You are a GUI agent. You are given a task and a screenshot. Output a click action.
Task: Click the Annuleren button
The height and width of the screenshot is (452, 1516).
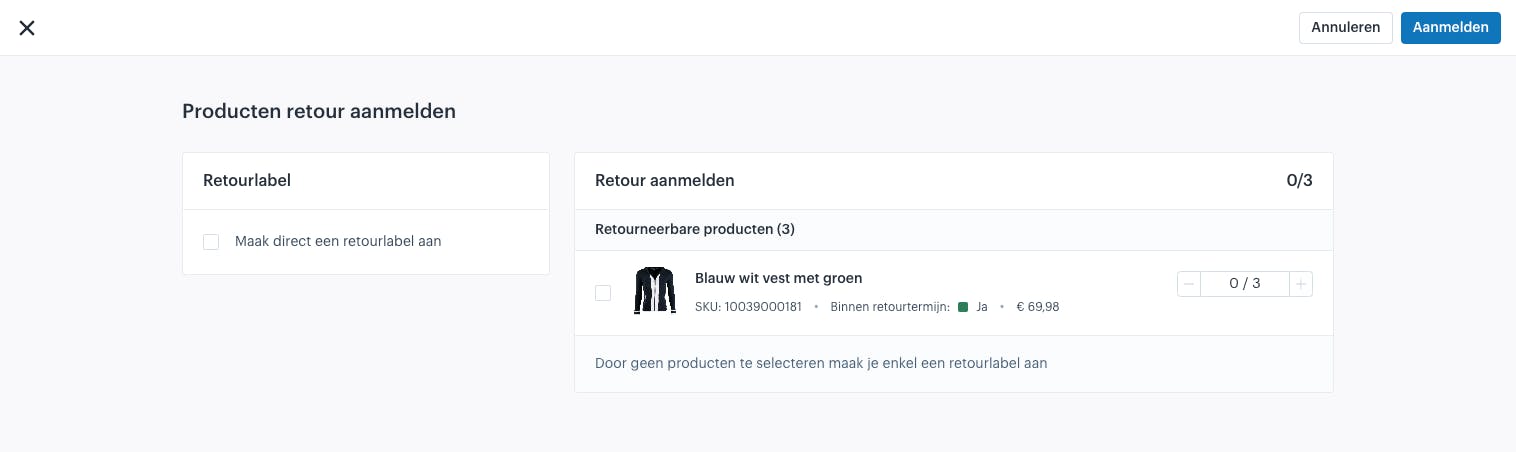click(1345, 28)
